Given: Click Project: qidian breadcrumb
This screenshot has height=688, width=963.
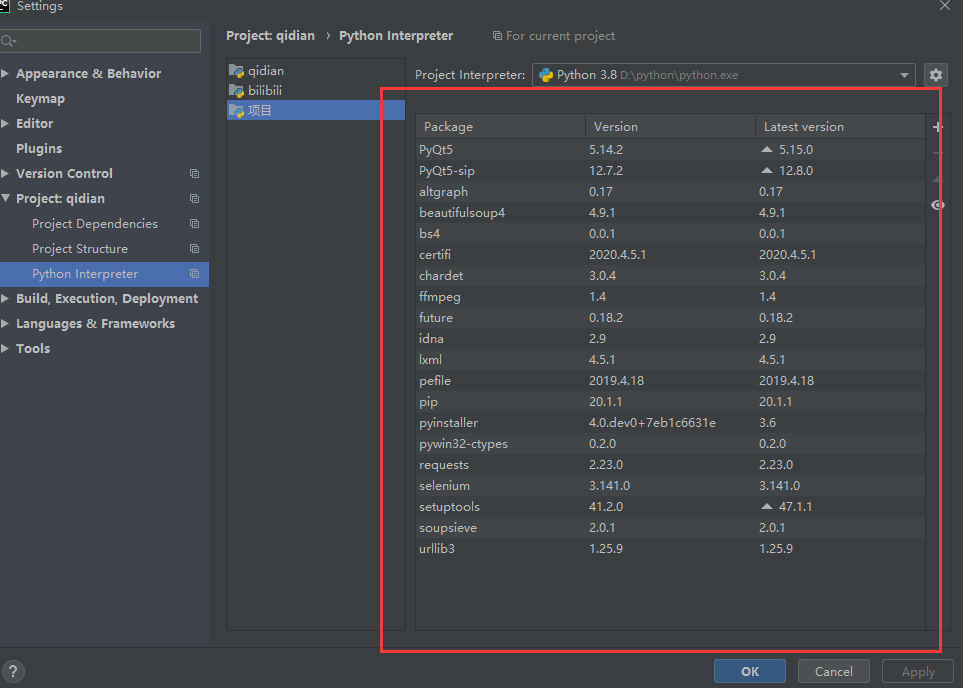Looking at the screenshot, I should click(x=270, y=36).
